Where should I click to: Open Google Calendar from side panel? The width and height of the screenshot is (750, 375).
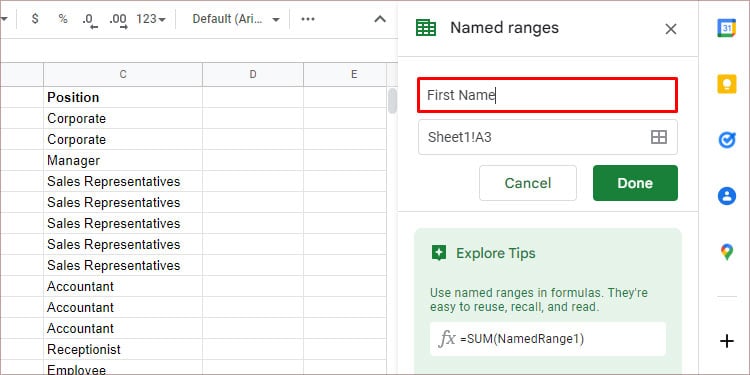[726, 28]
